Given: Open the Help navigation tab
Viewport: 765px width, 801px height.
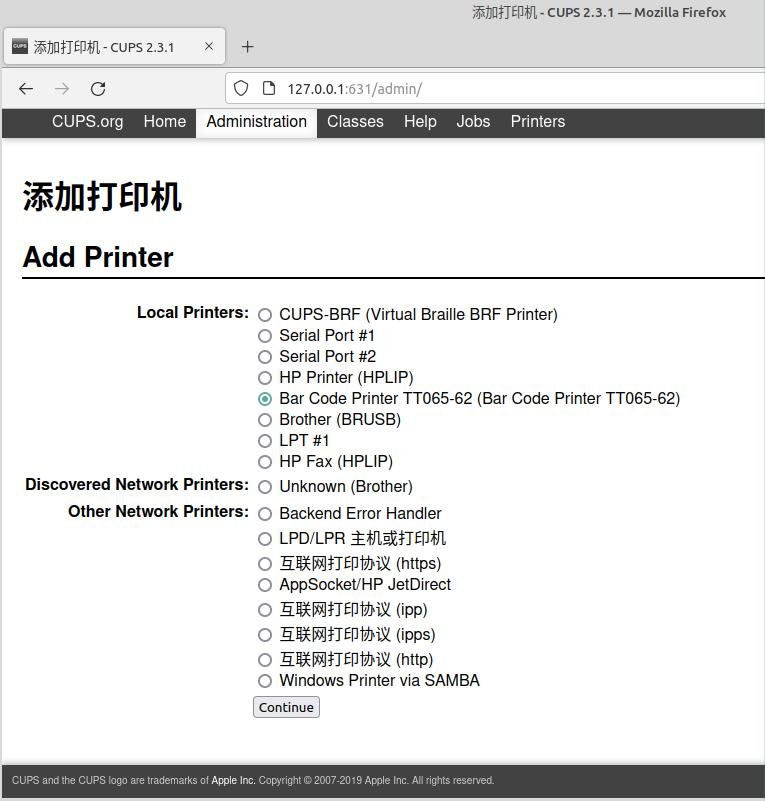Looking at the screenshot, I should 420,122.
